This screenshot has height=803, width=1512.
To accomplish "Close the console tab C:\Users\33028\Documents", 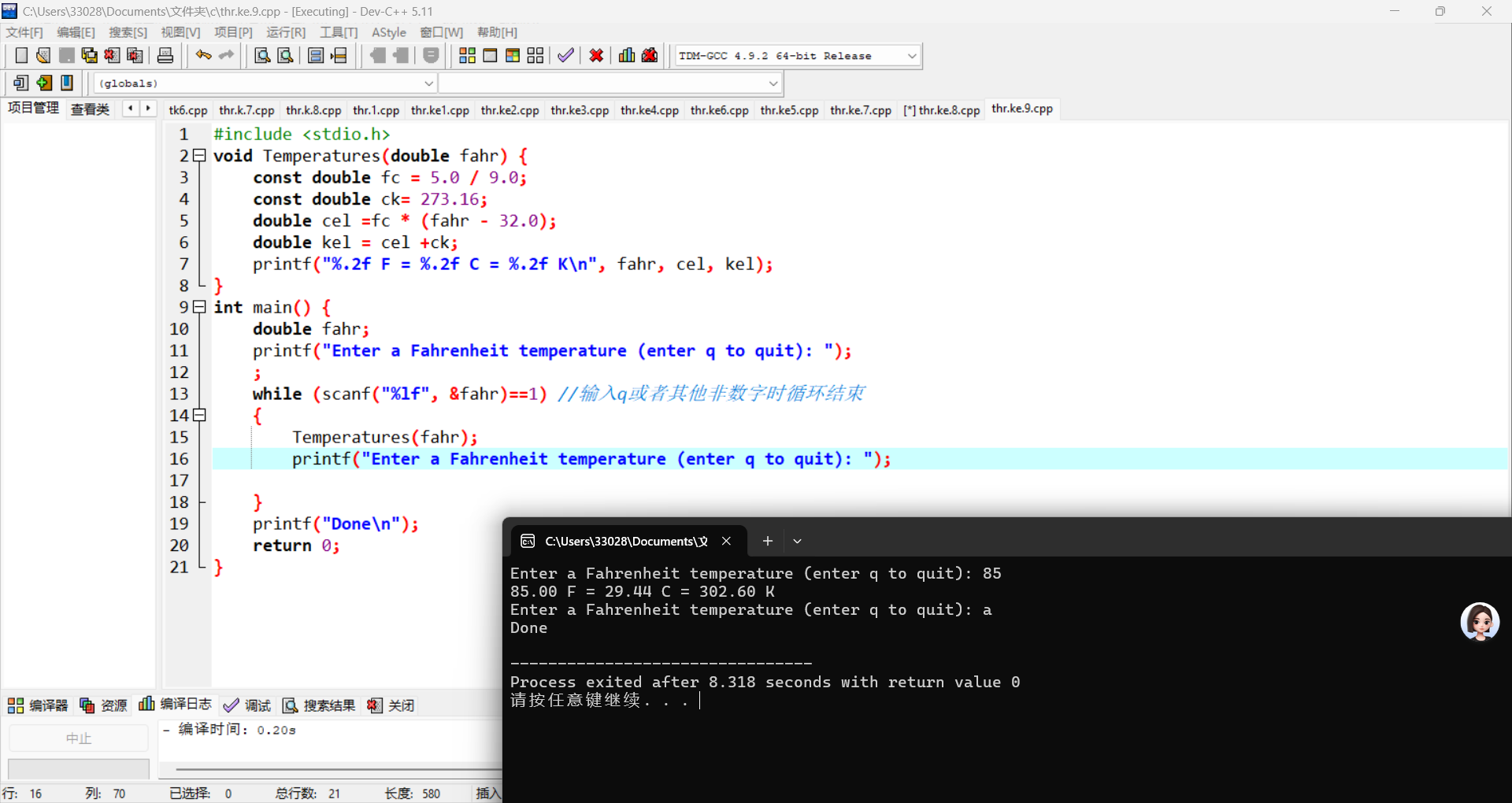I will 726,541.
